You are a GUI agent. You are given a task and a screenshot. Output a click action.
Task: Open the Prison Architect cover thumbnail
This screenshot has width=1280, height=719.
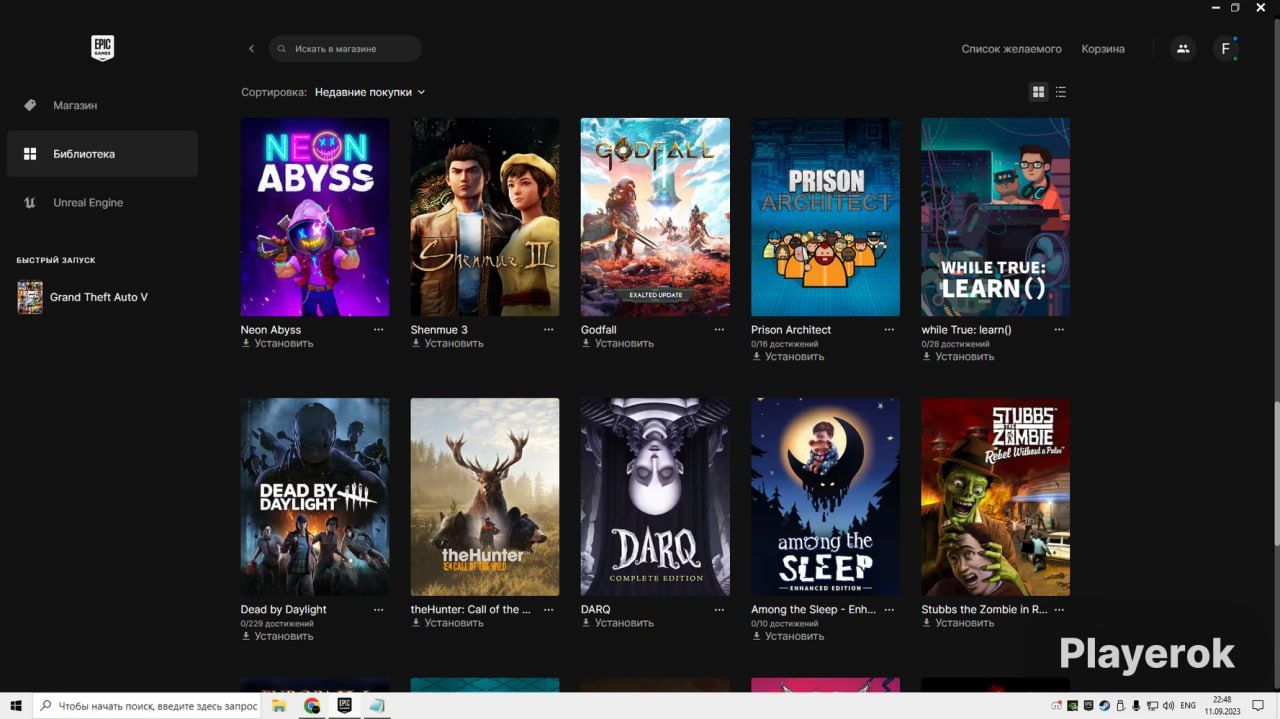[x=825, y=217]
